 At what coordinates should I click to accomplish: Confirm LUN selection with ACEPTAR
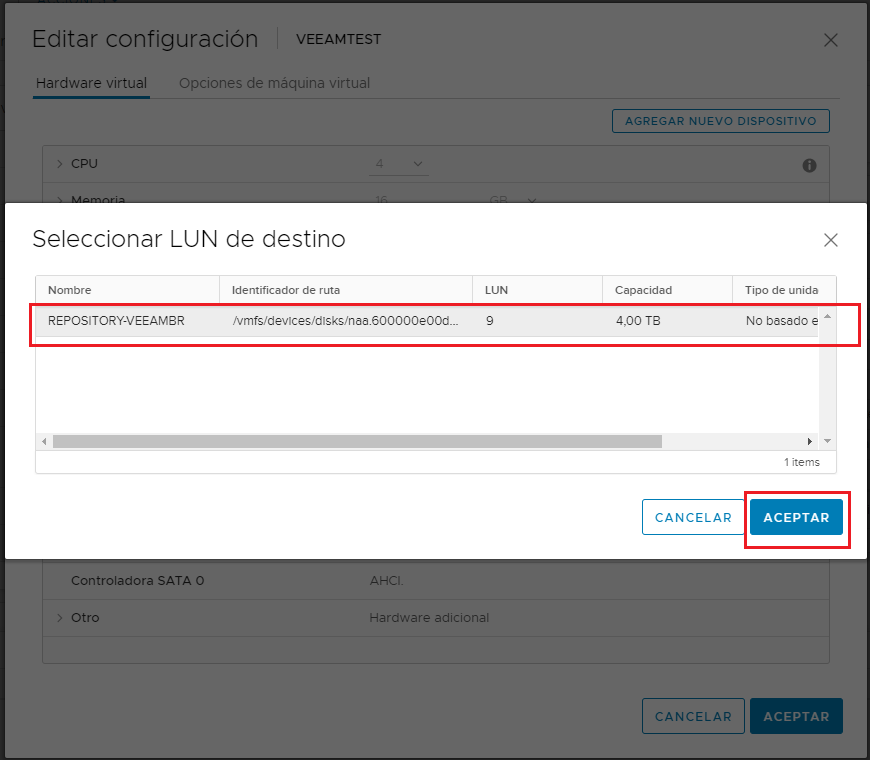tap(796, 517)
